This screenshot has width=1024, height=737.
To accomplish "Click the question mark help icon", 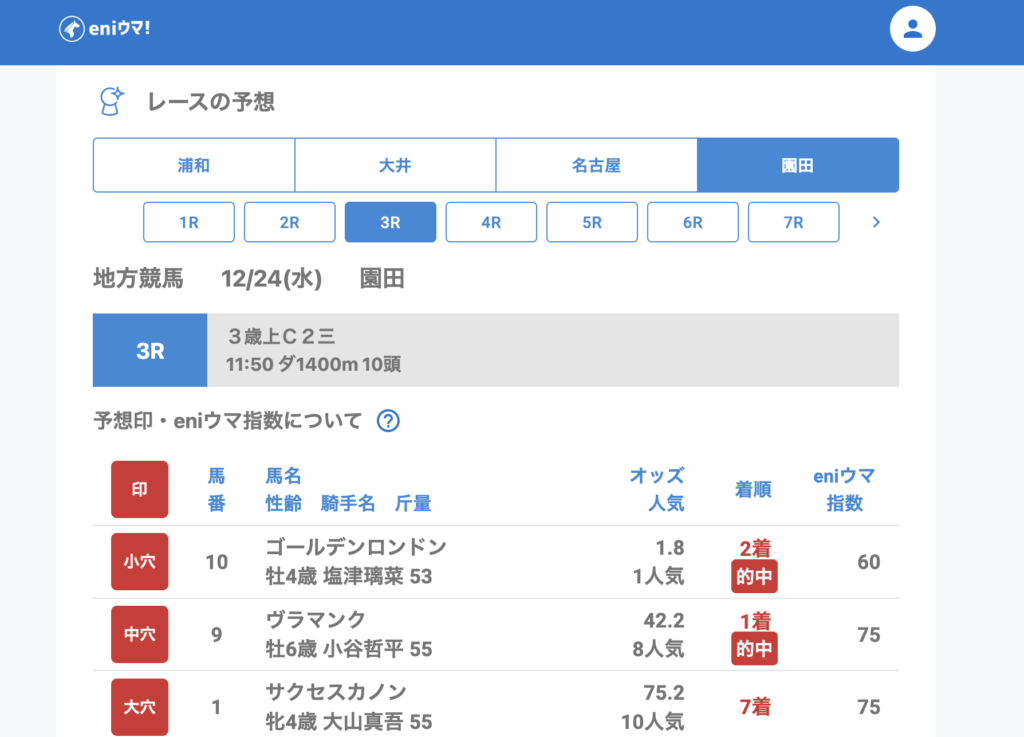I will [x=388, y=421].
